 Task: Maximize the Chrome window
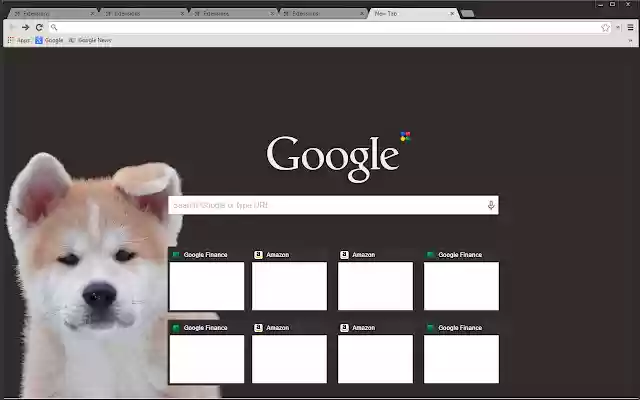(x=613, y=4)
